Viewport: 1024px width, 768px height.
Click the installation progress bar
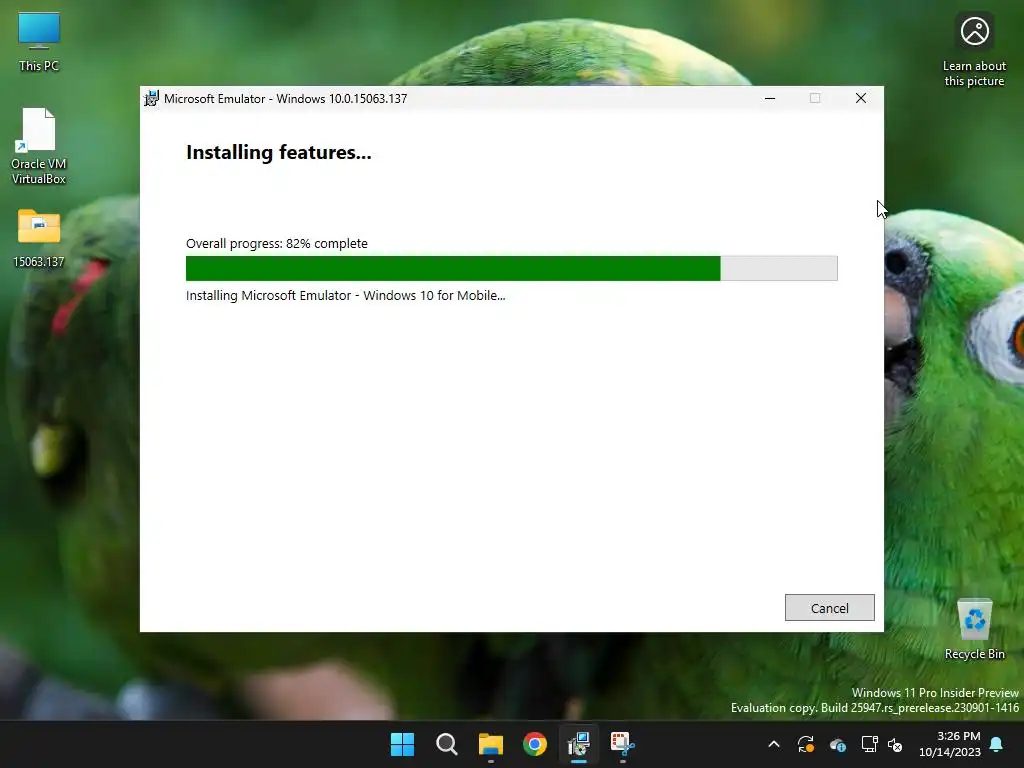pyautogui.click(x=511, y=268)
